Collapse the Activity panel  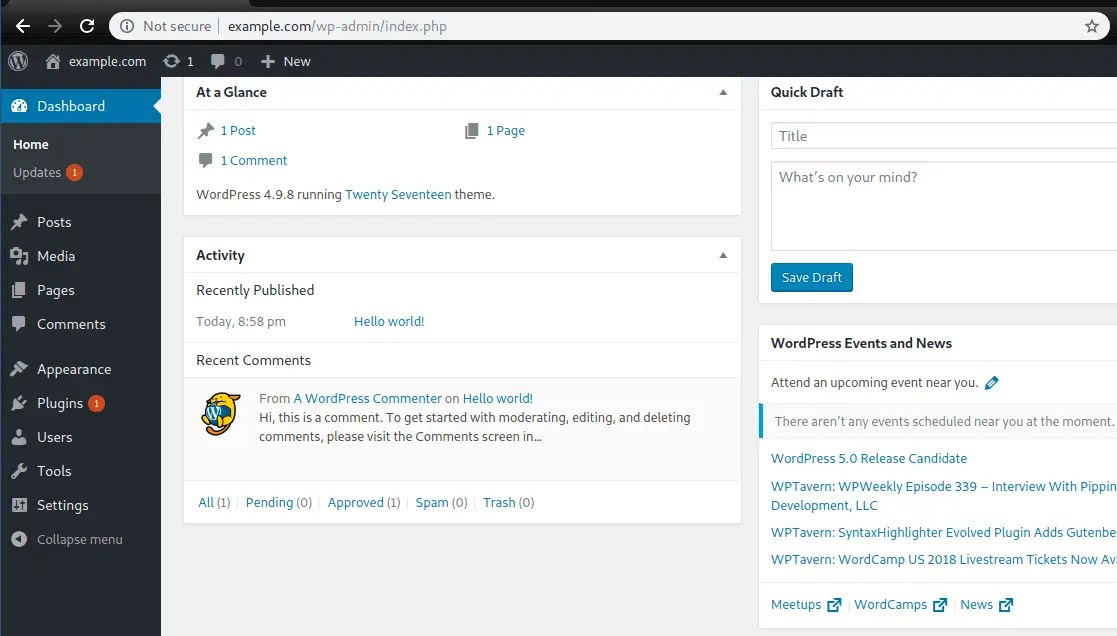pyautogui.click(x=723, y=255)
